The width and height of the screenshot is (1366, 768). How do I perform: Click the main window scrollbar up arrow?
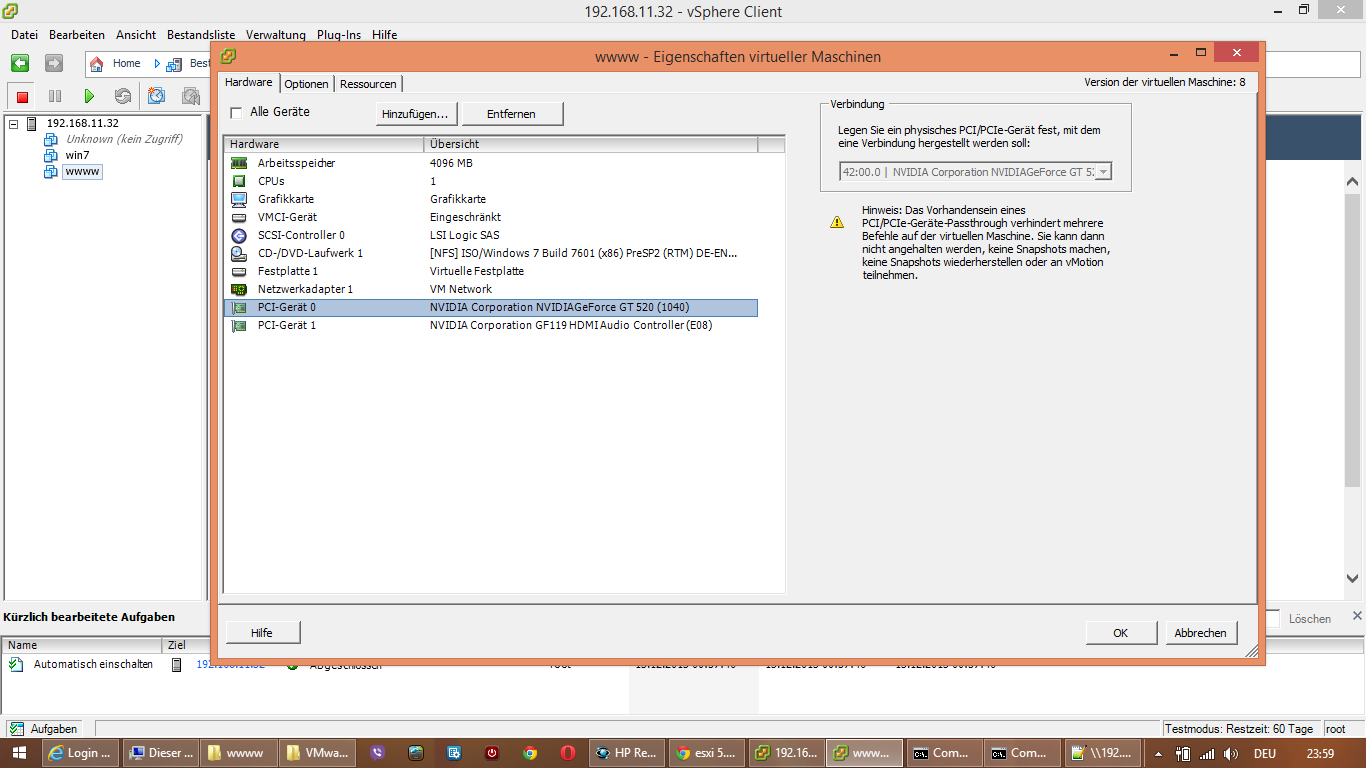pyautogui.click(x=1352, y=183)
